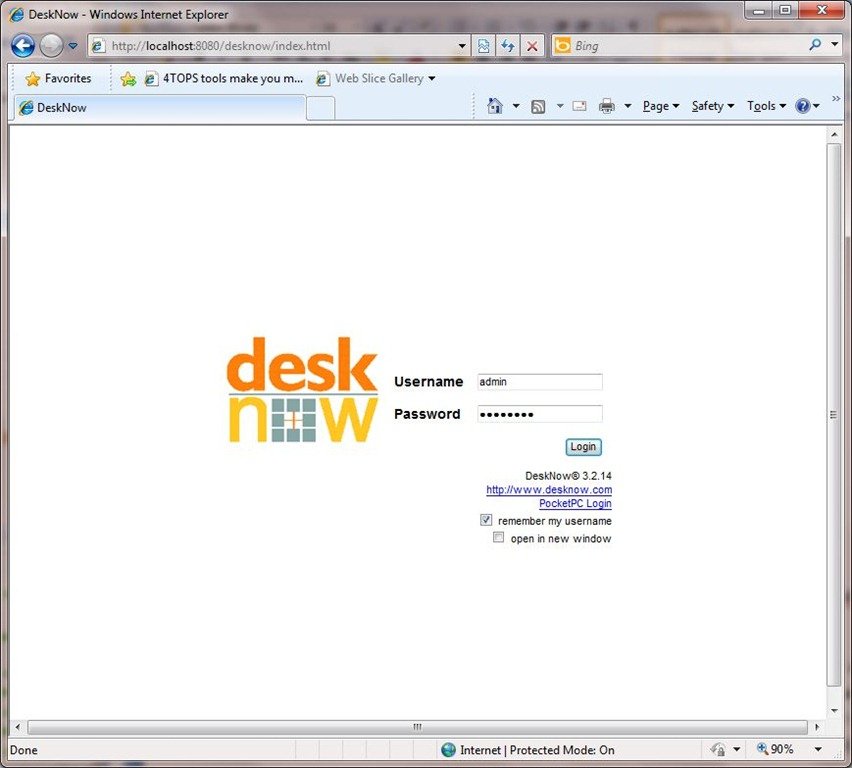Click the RSS Feeds icon
Screen dimensions: 852x768
538,106
